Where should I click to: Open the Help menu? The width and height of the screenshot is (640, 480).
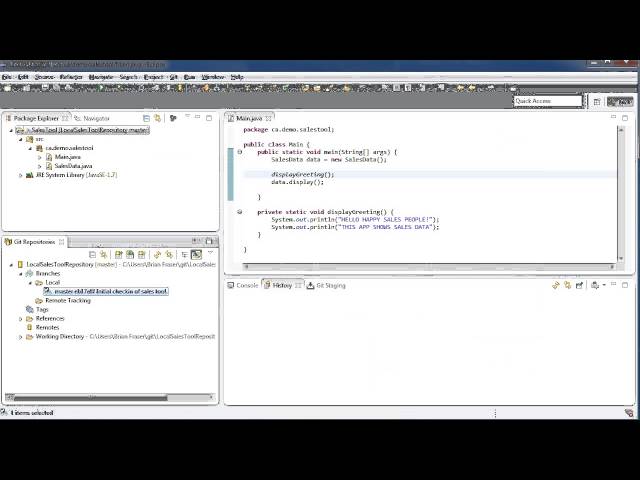237,77
